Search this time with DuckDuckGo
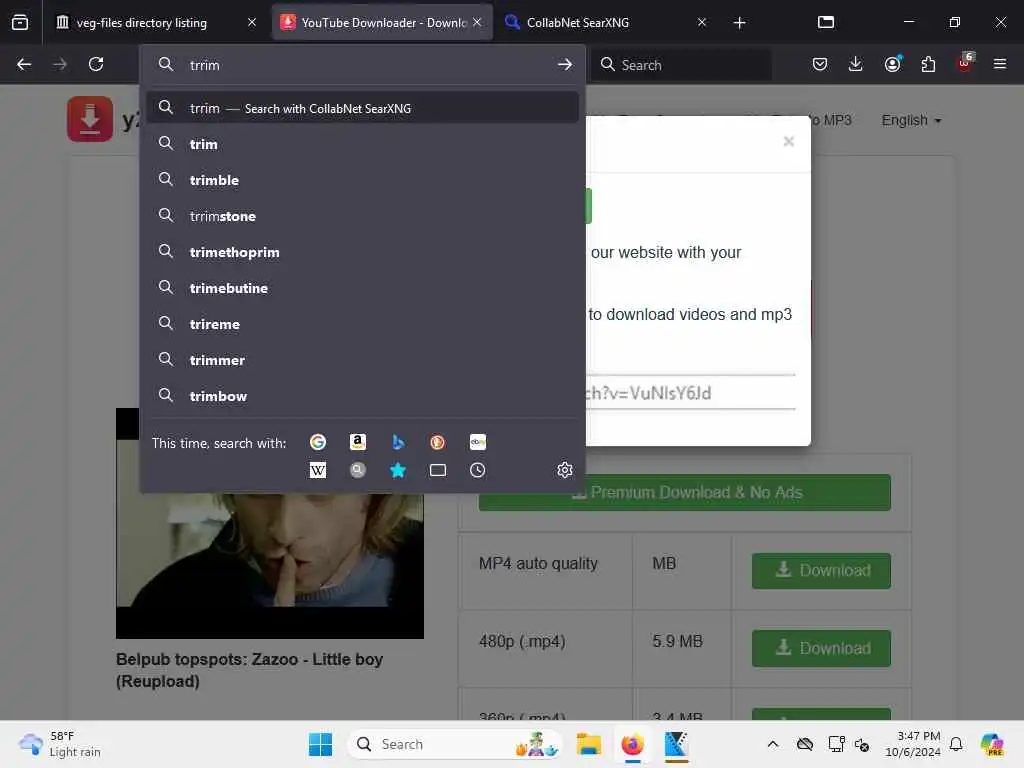This screenshot has height=768, width=1024. tap(438, 442)
